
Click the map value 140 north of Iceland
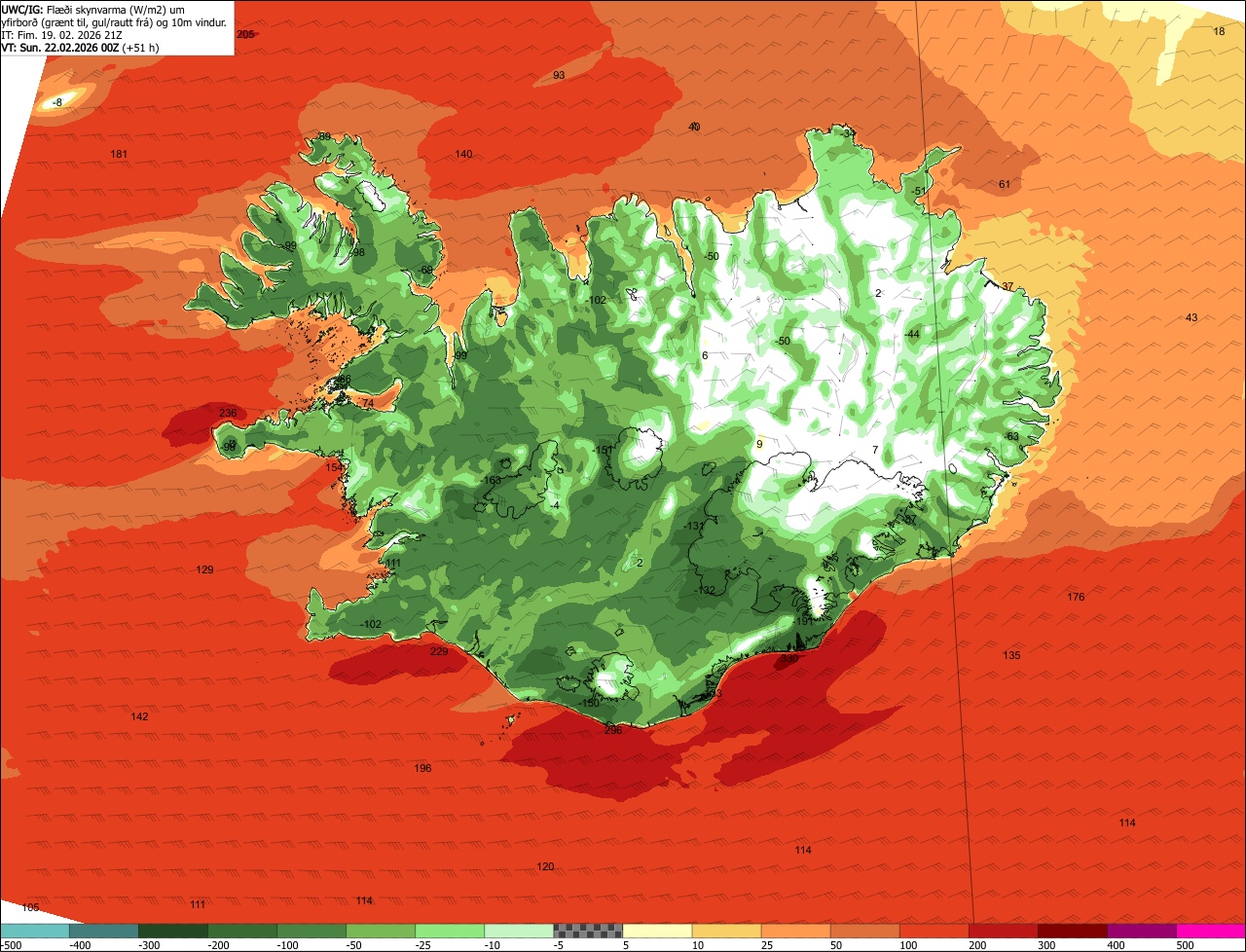463,154
